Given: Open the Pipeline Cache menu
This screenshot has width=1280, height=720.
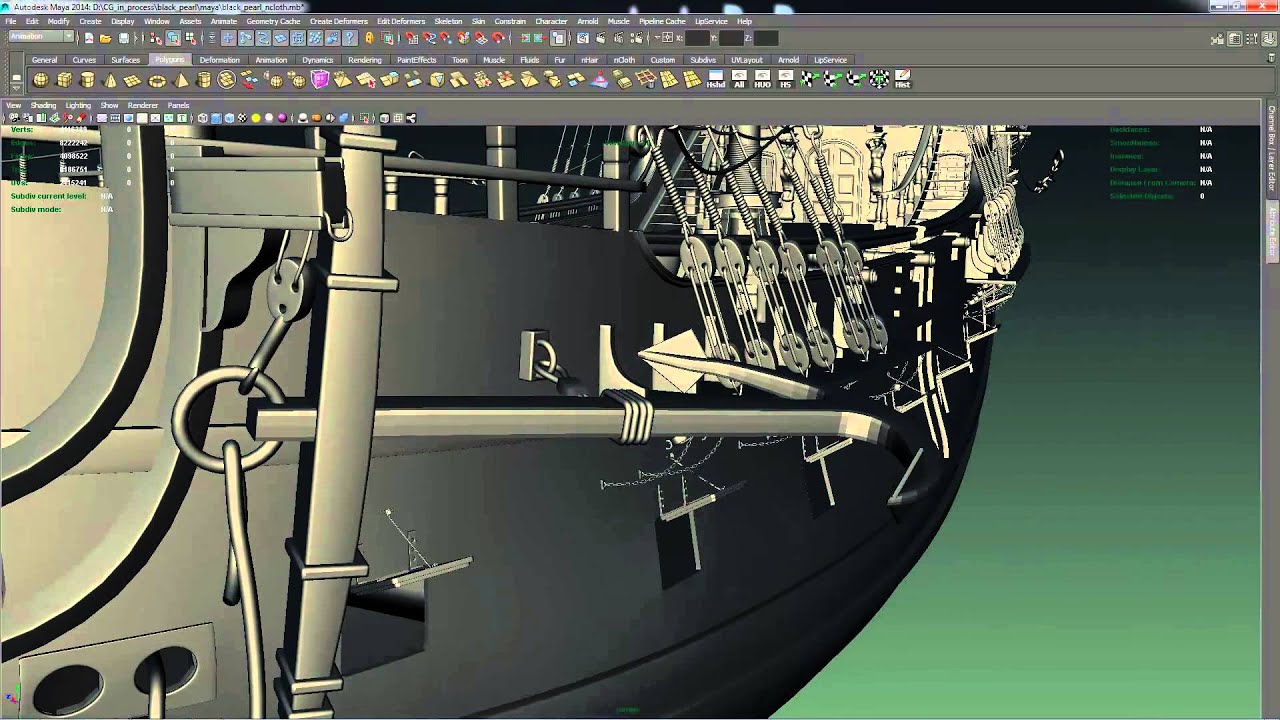Looking at the screenshot, I should pos(662,21).
